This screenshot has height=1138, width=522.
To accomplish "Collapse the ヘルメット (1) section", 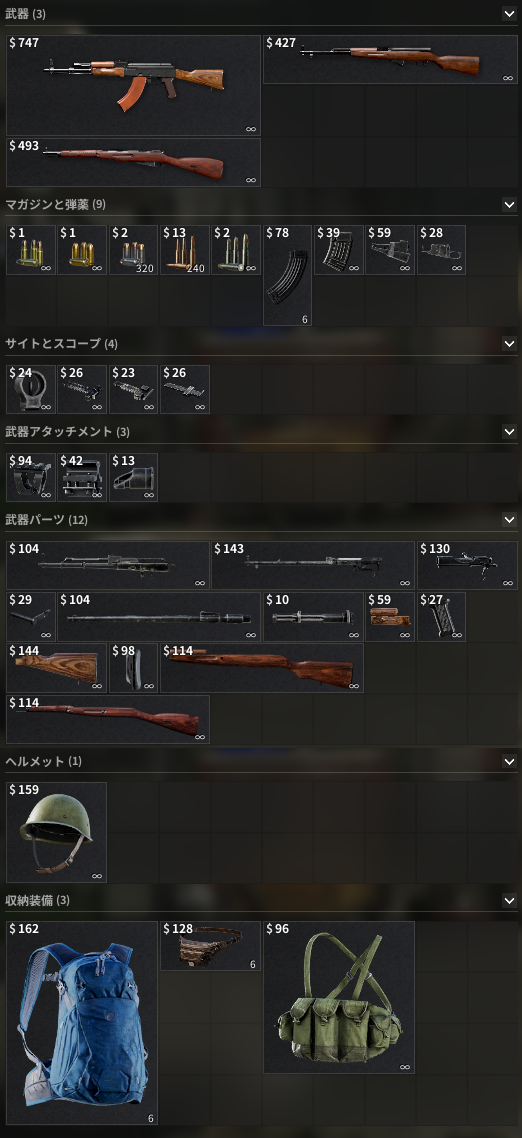I will 509,761.
